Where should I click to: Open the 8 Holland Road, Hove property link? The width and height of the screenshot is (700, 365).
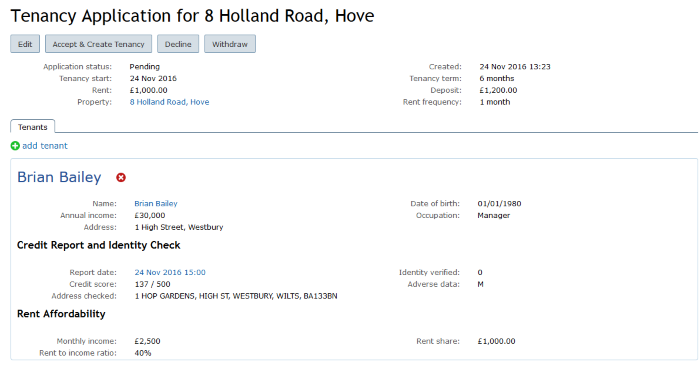coord(169,102)
